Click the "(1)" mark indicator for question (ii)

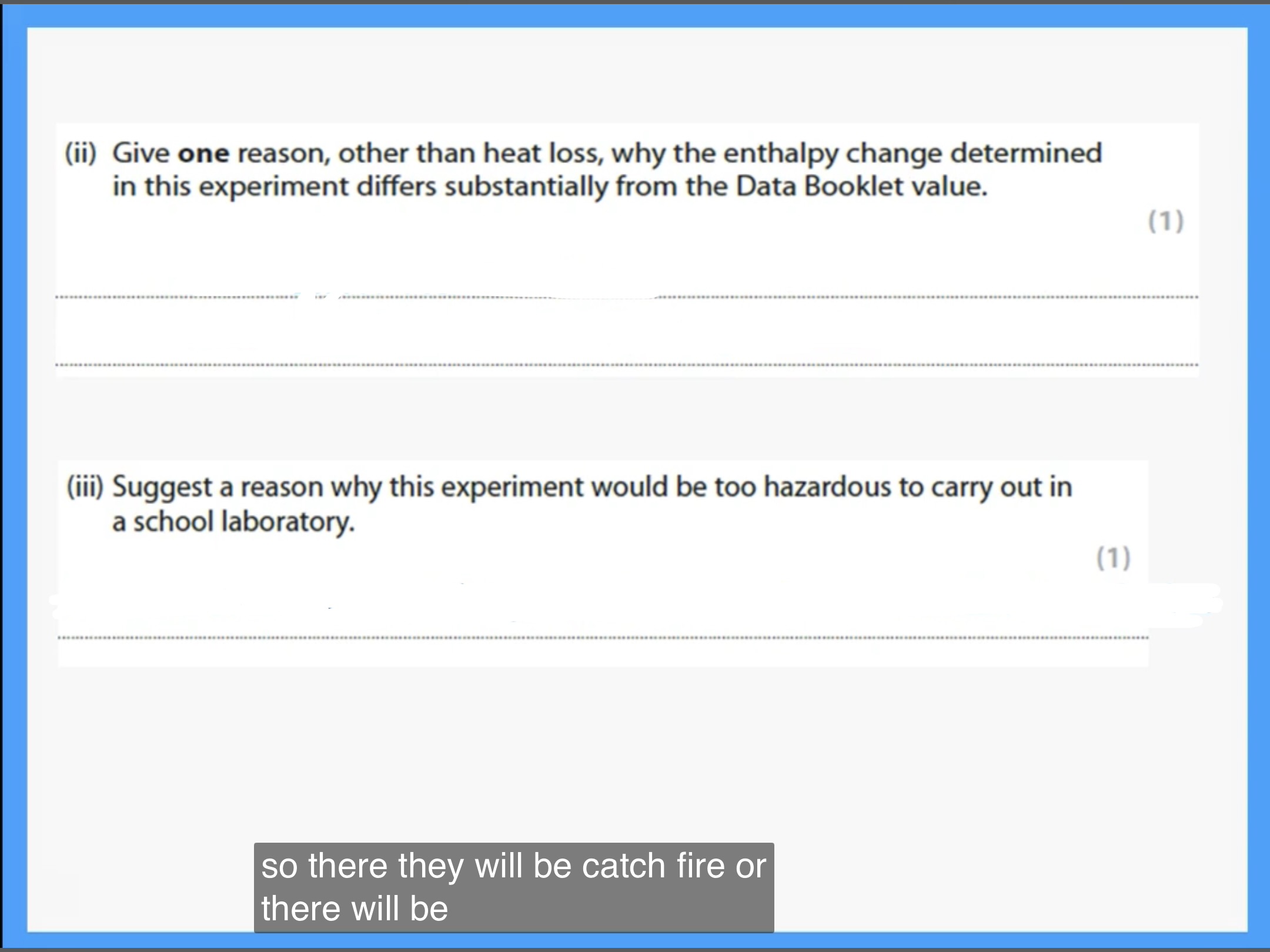[x=1165, y=222]
